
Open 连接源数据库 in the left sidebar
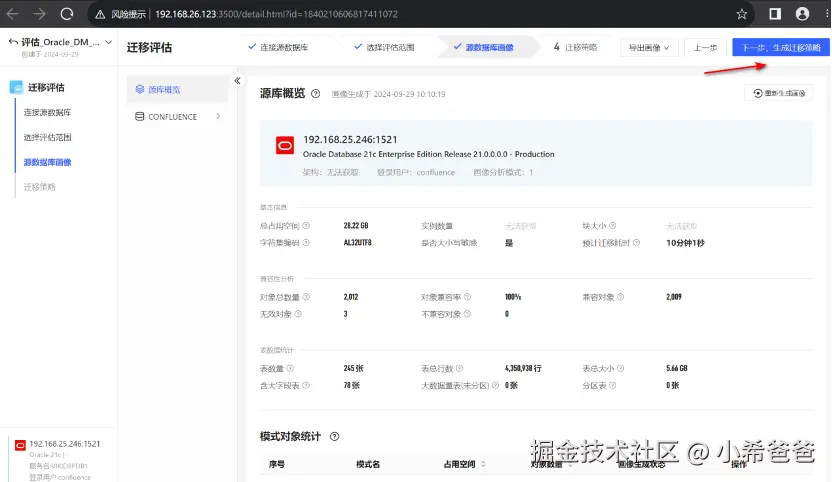tap(47, 113)
